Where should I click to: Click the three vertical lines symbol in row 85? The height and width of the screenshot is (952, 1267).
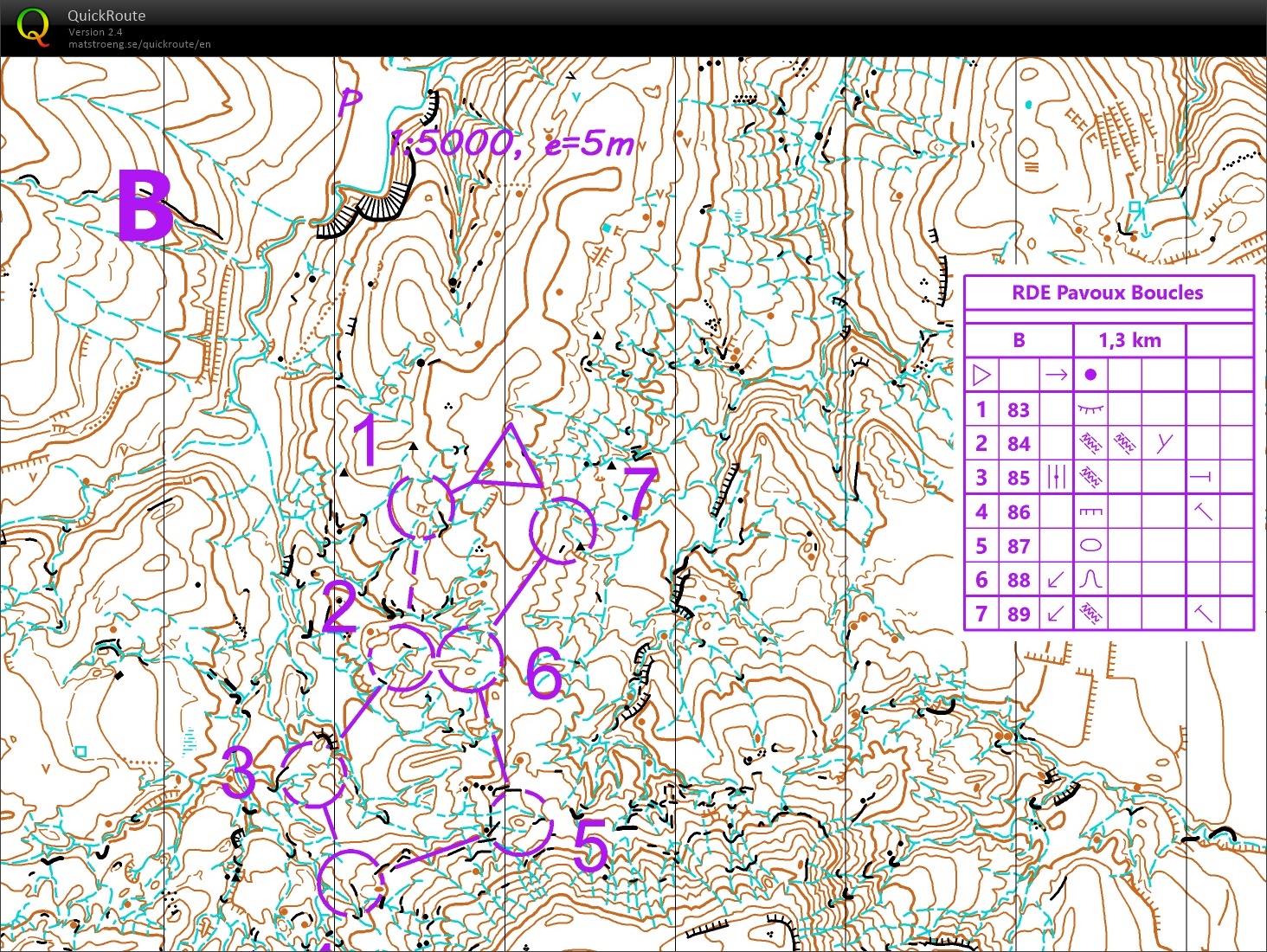tap(1056, 477)
